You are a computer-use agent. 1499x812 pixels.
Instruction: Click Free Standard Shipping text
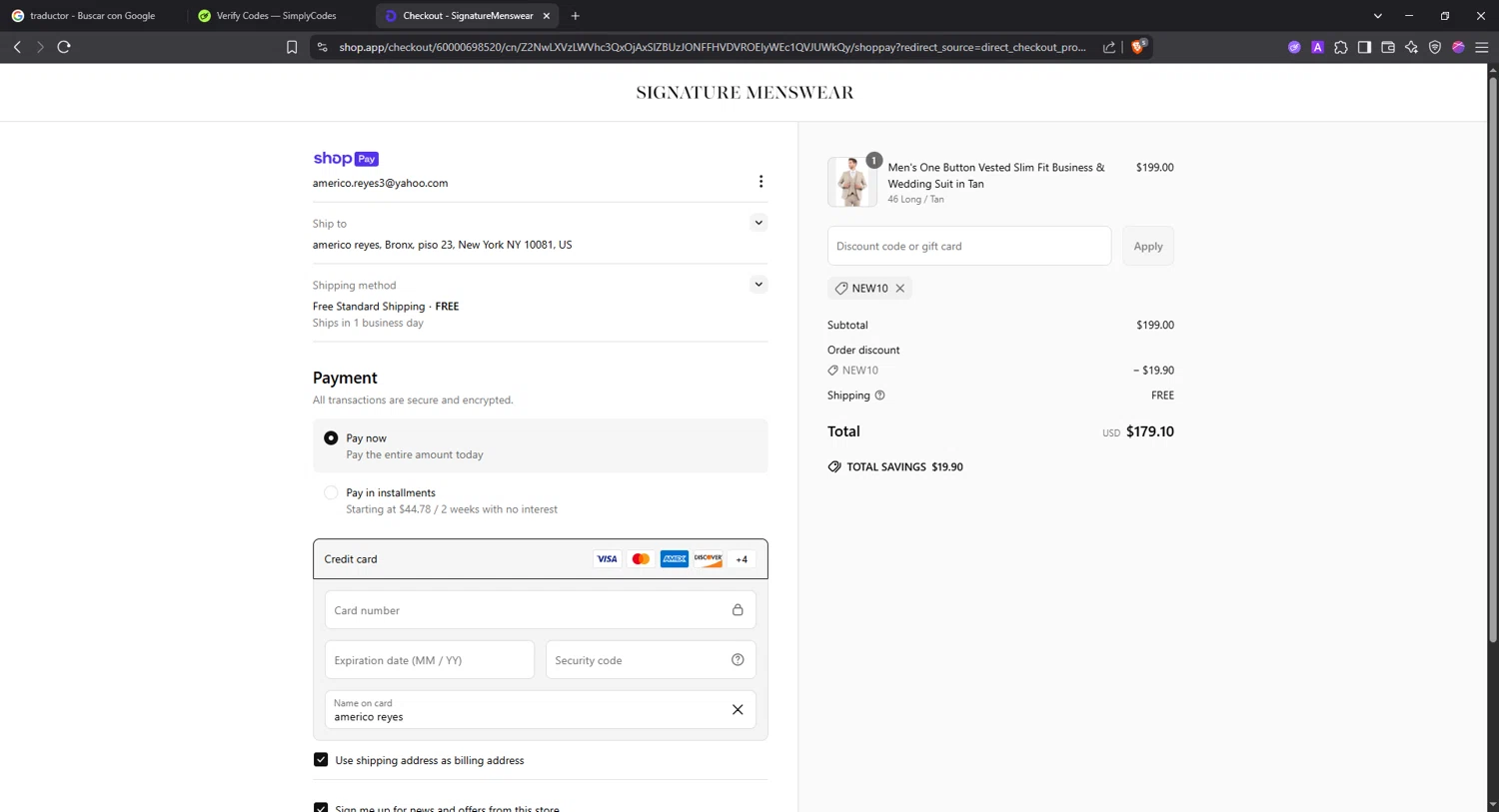[x=369, y=307]
